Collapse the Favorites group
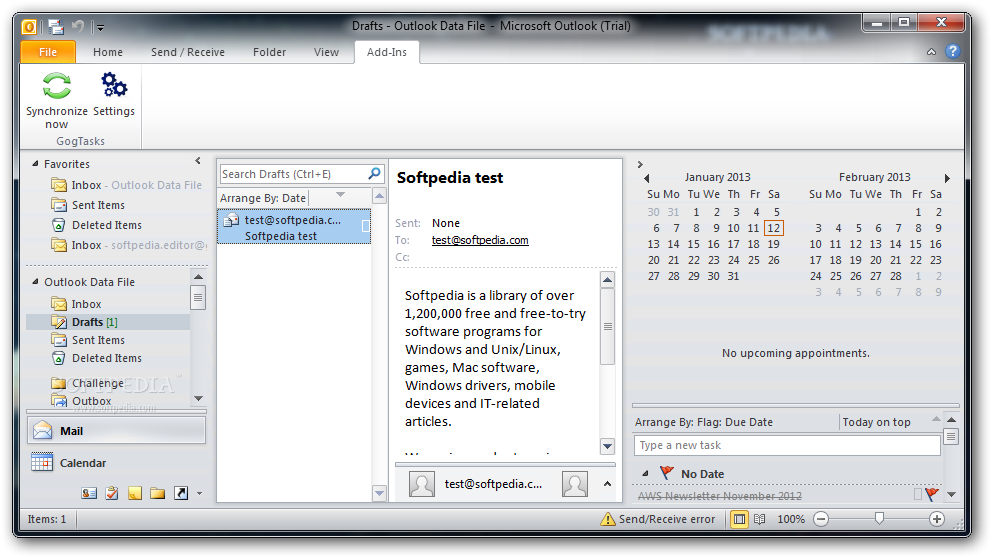 coord(35,163)
